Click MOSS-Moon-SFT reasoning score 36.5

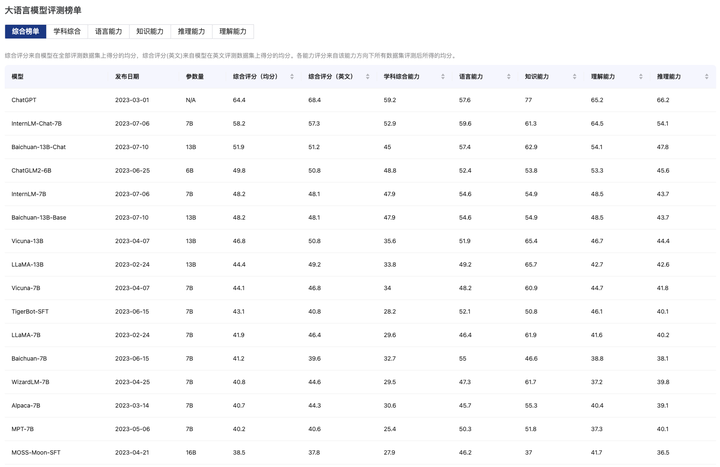point(663,452)
